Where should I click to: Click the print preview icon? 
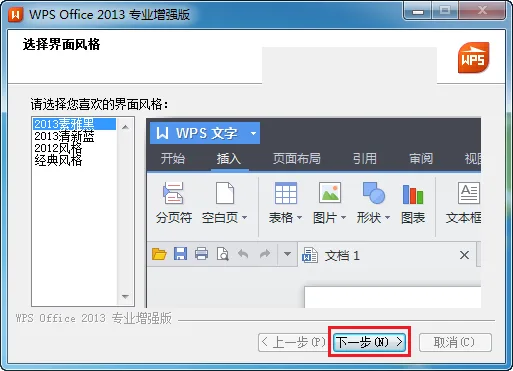(x=223, y=254)
